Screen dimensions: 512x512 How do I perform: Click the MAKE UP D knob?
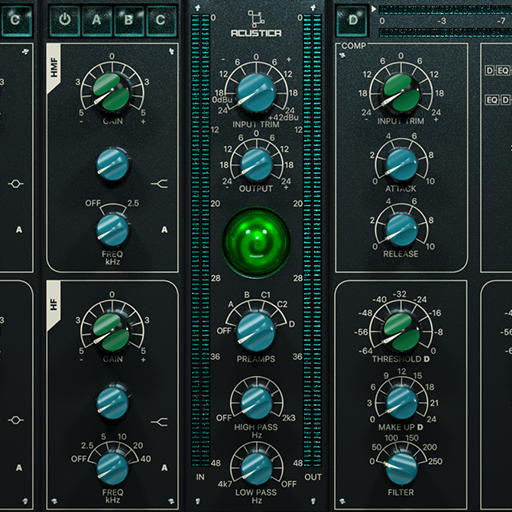pyautogui.click(x=401, y=403)
